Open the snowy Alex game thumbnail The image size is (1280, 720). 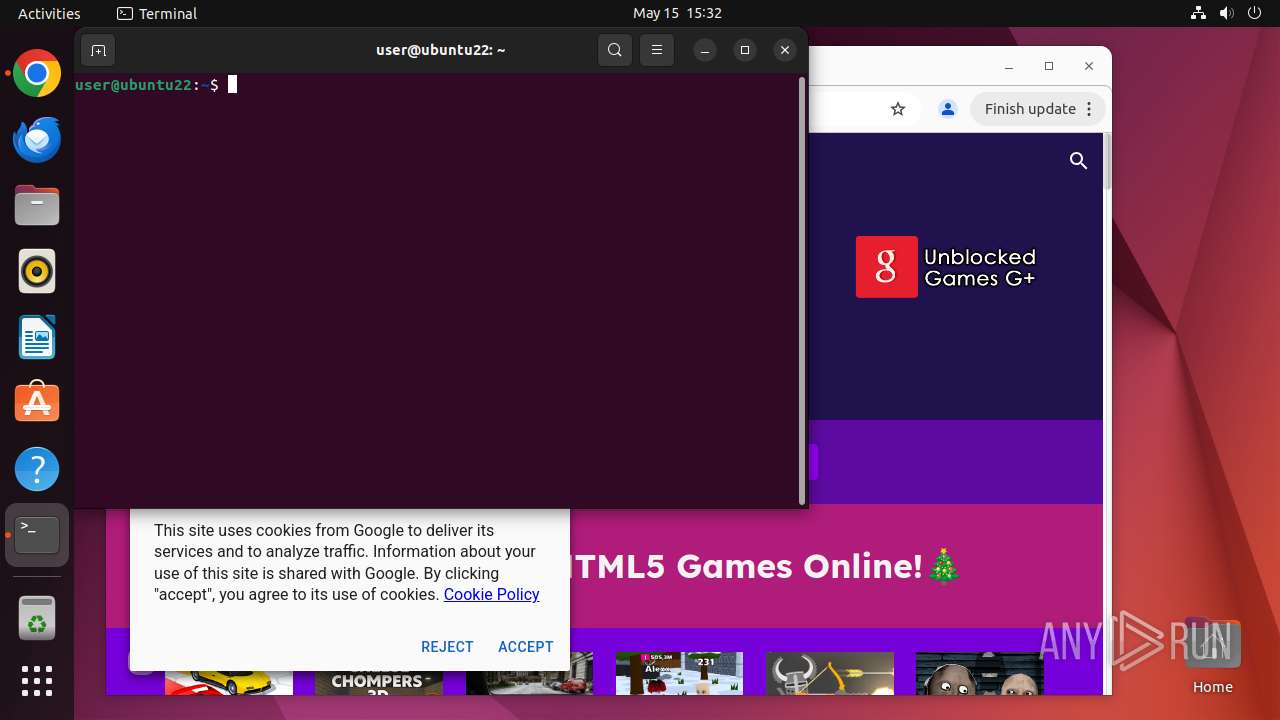point(680,673)
